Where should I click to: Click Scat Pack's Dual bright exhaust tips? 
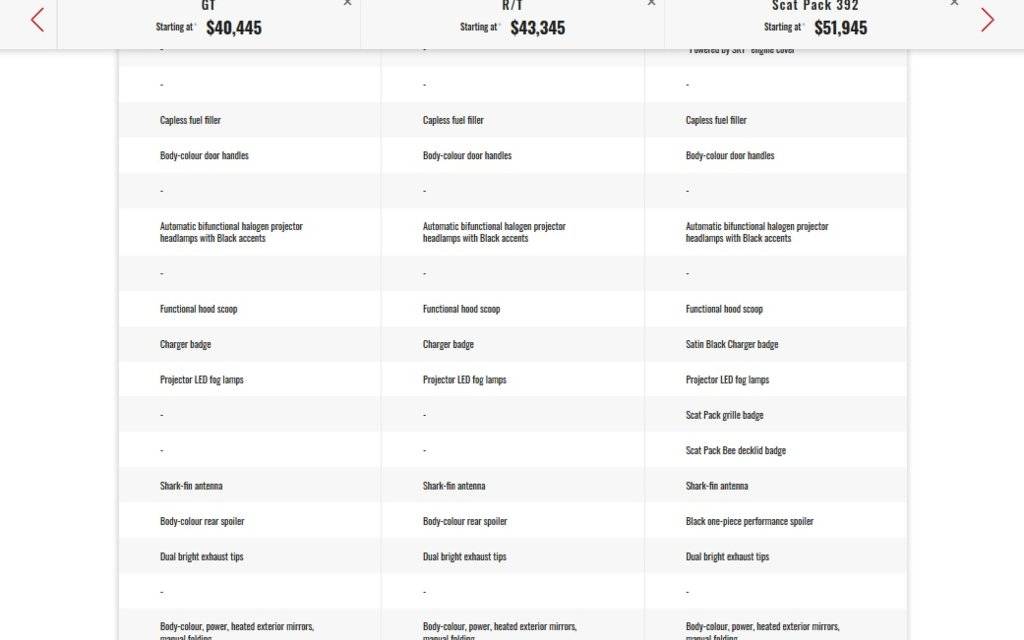coord(727,557)
